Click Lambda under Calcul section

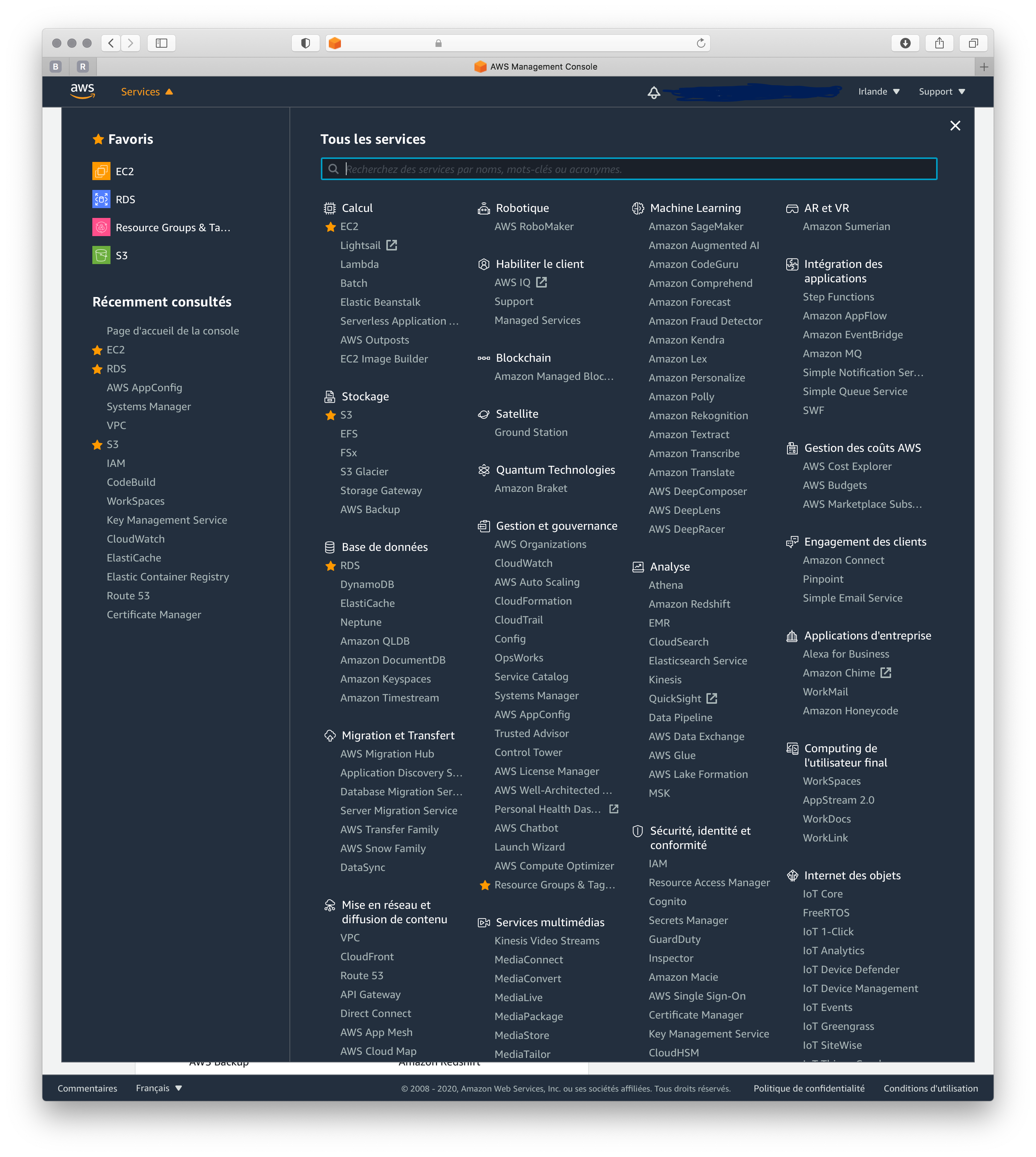[359, 264]
